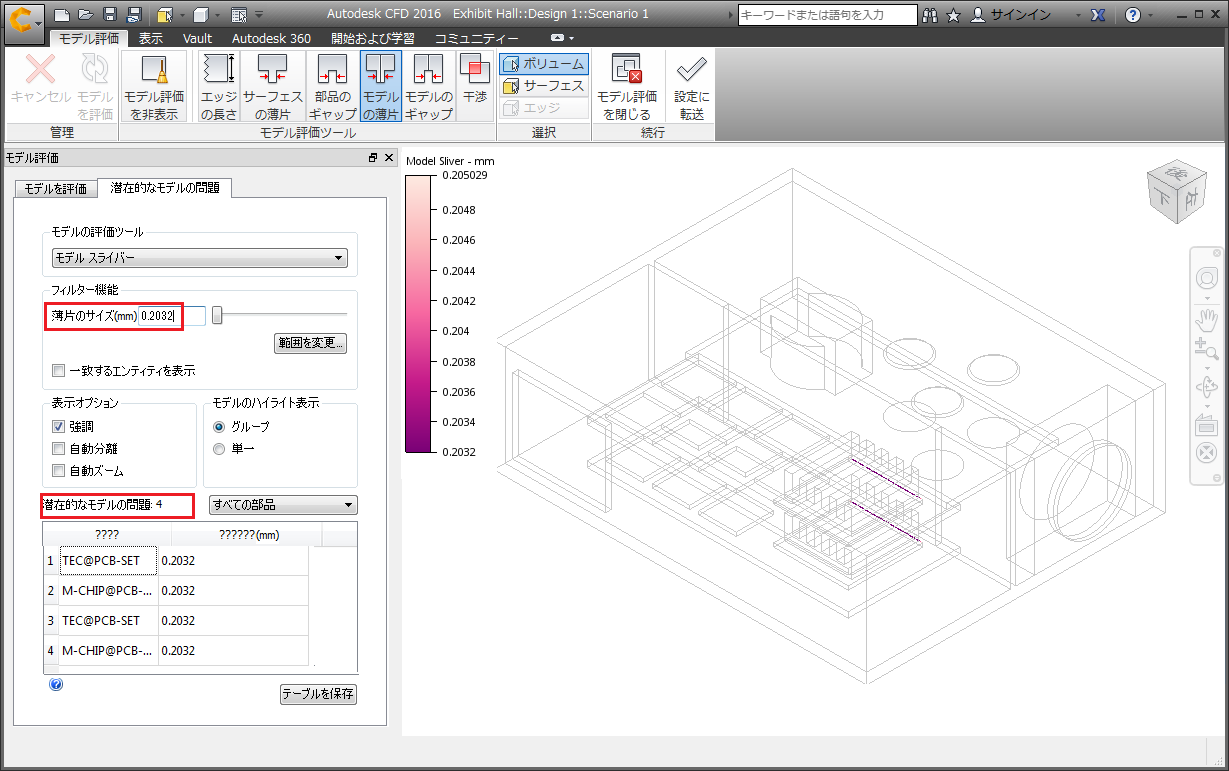
Task: Click the orbit navigation icon
Action: point(1206,386)
